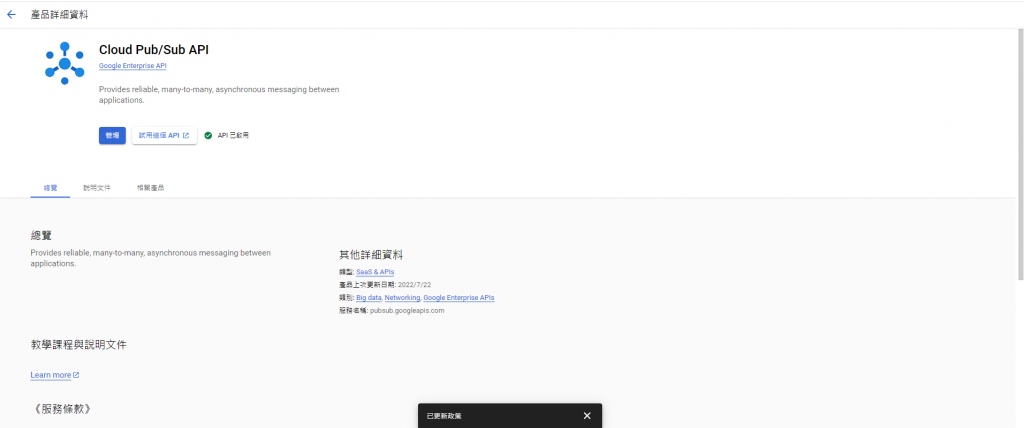Click the 2022/7/22 update date
This screenshot has height=428, width=1024.
click(414, 285)
